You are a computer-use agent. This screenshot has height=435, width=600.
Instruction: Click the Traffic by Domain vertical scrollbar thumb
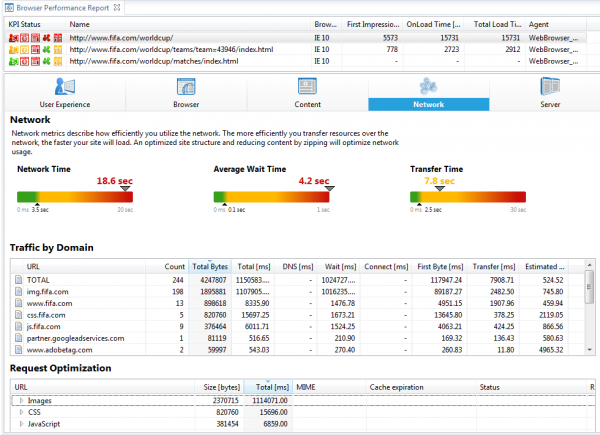pyautogui.click(x=590, y=287)
